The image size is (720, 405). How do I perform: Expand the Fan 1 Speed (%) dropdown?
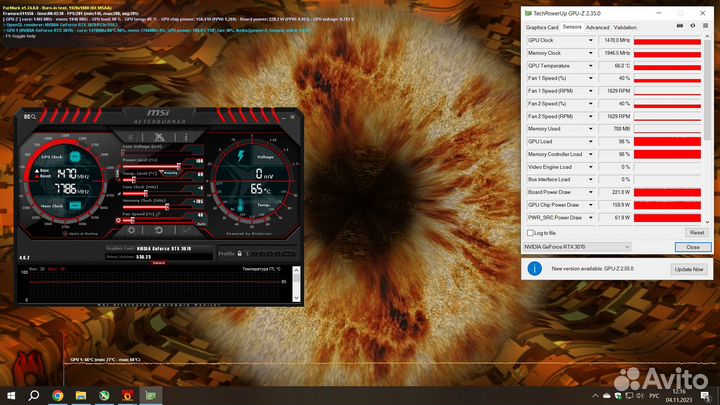[x=591, y=79]
